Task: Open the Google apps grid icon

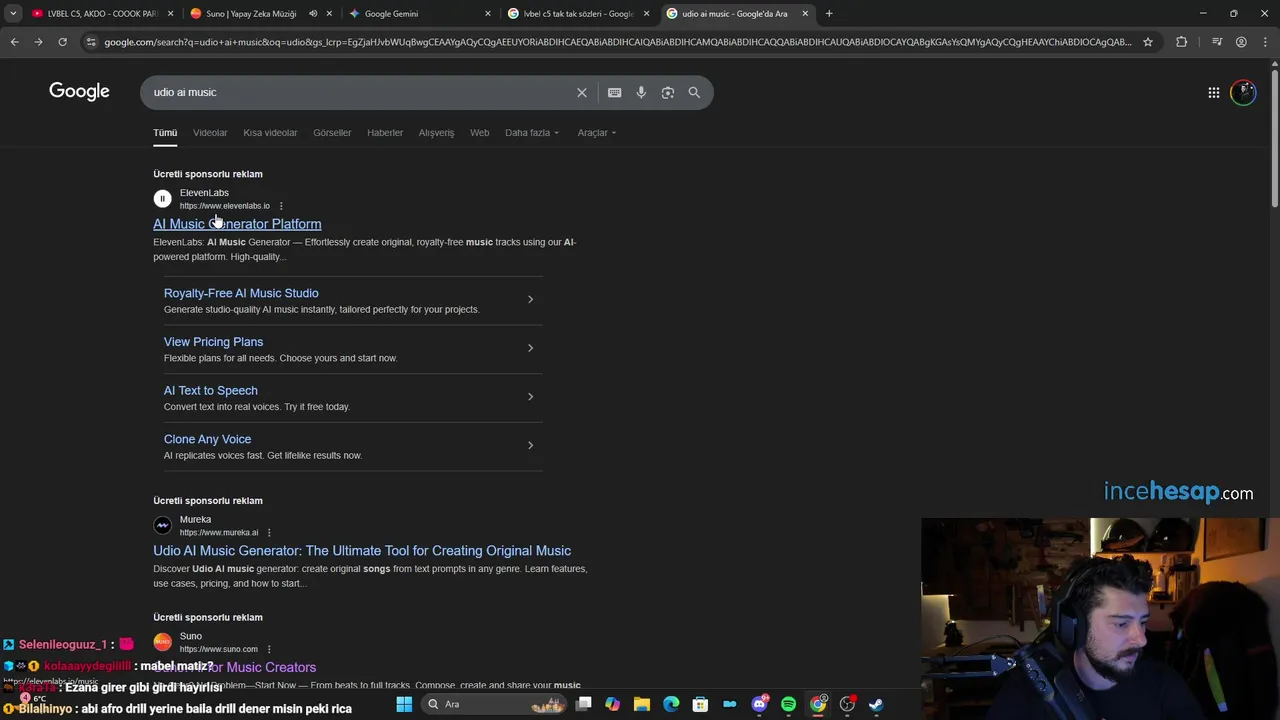Action: pos(1213,92)
